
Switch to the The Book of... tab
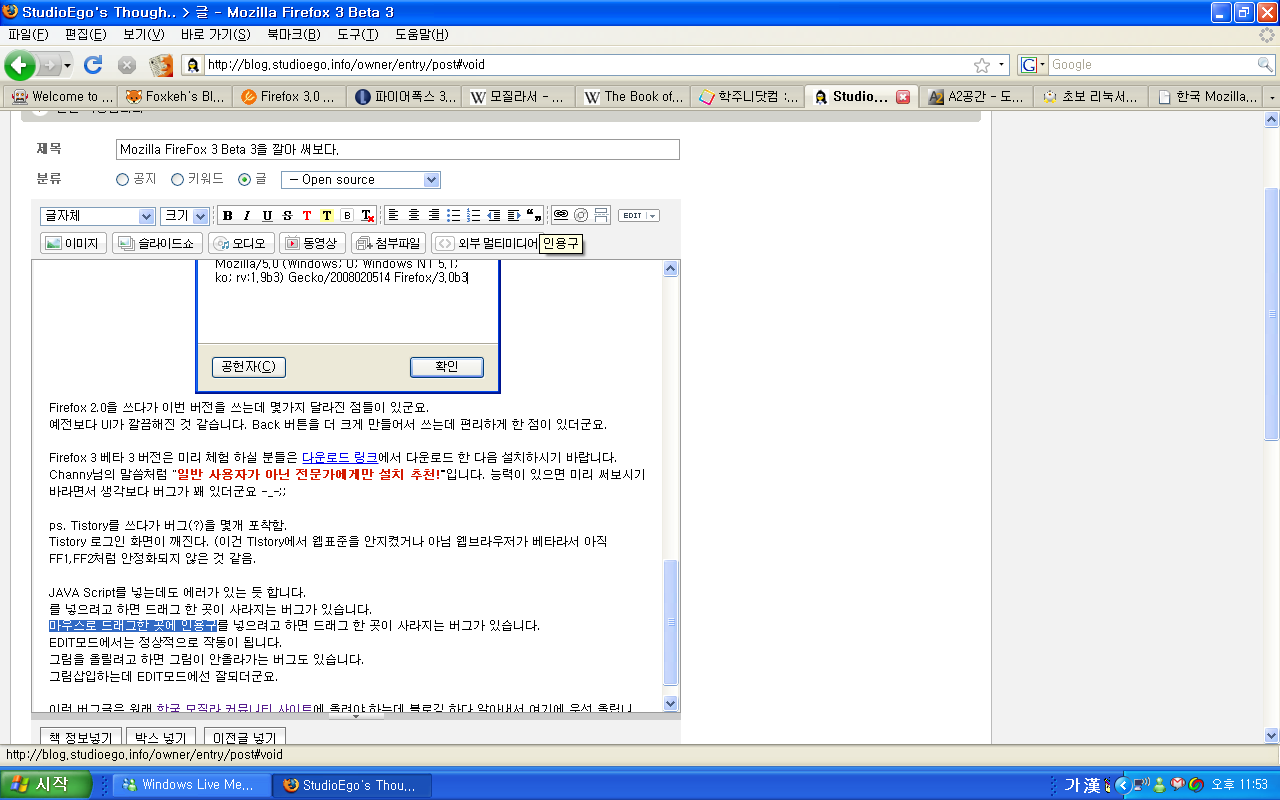coord(633,97)
